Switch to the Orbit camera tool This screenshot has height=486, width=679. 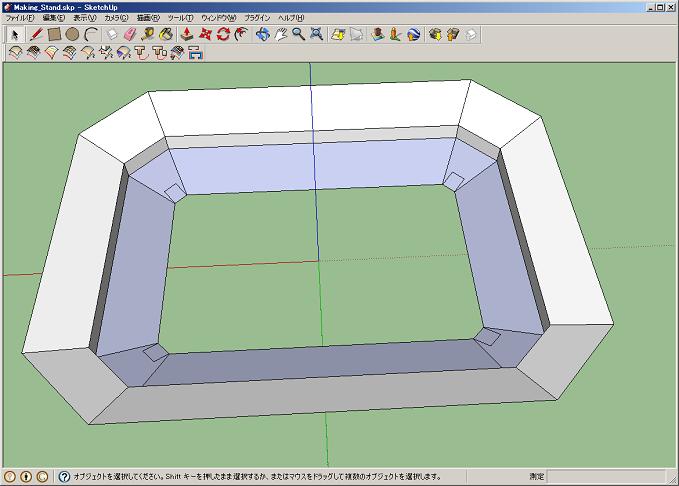click(x=262, y=34)
